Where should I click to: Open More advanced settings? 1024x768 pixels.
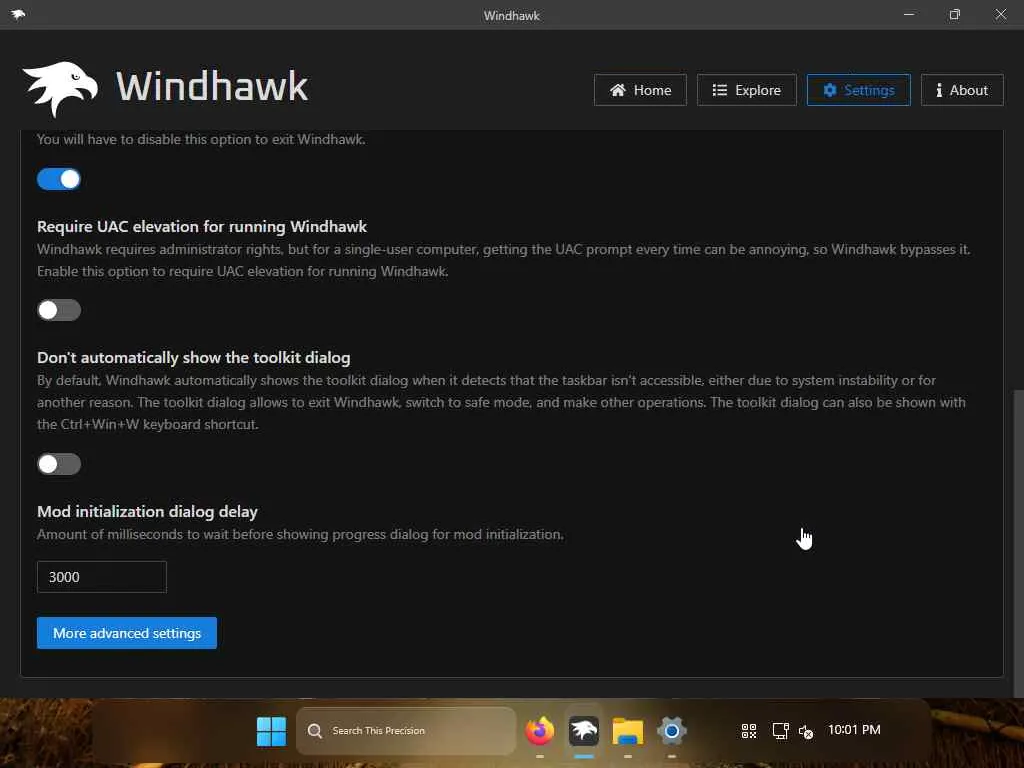pos(127,633)
